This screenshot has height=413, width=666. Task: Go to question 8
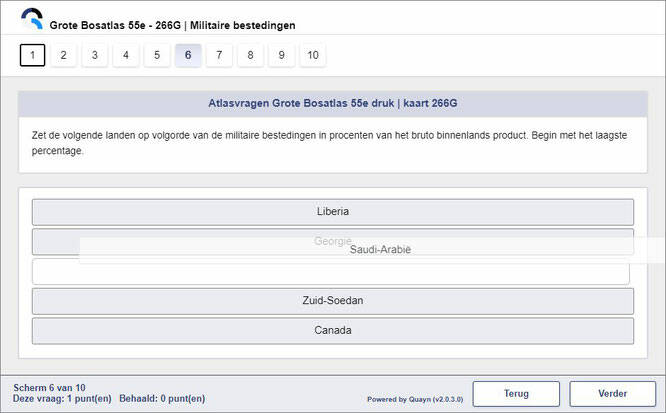pos(250,55)
